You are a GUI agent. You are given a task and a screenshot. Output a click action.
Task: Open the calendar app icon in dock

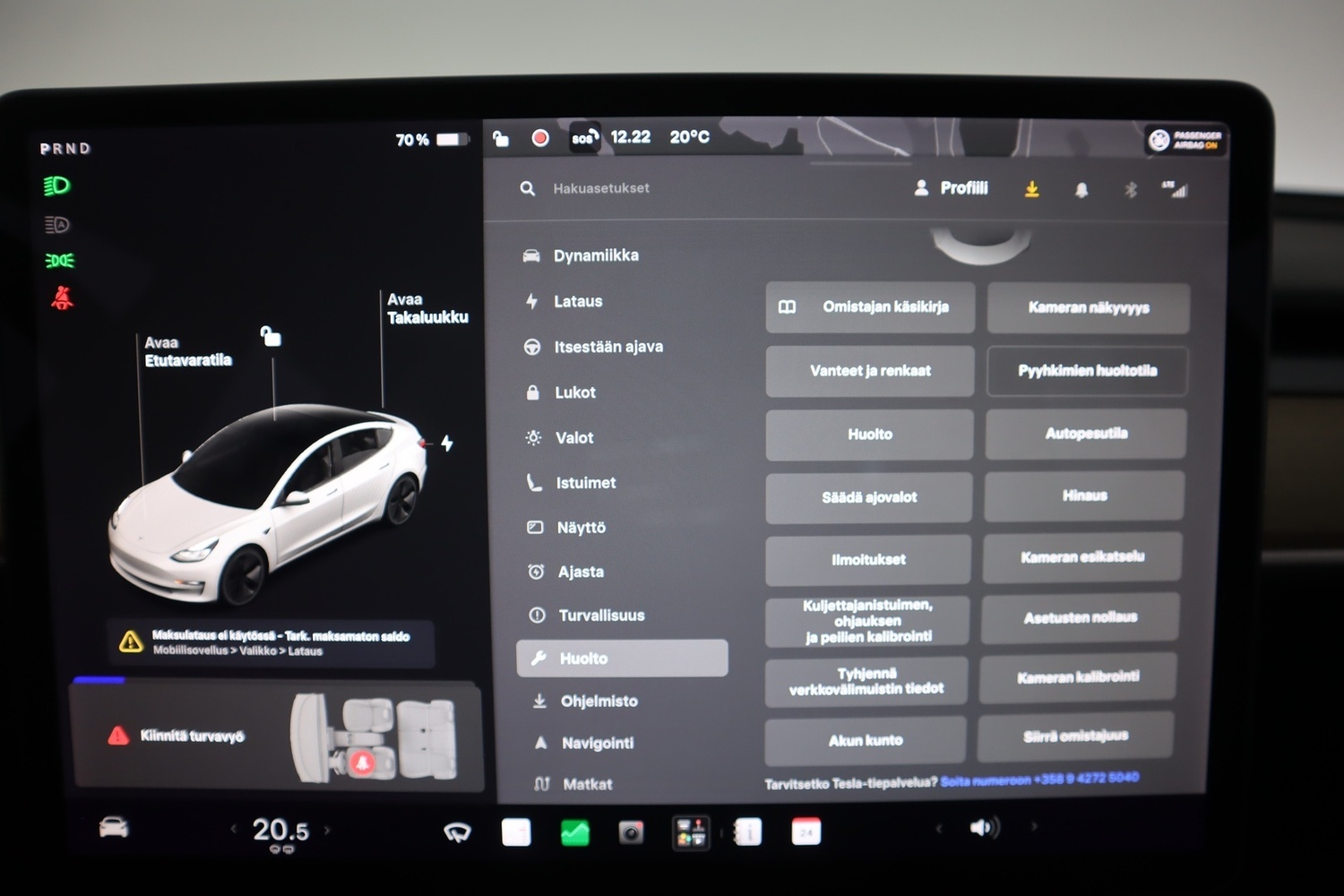coord(806,831)
